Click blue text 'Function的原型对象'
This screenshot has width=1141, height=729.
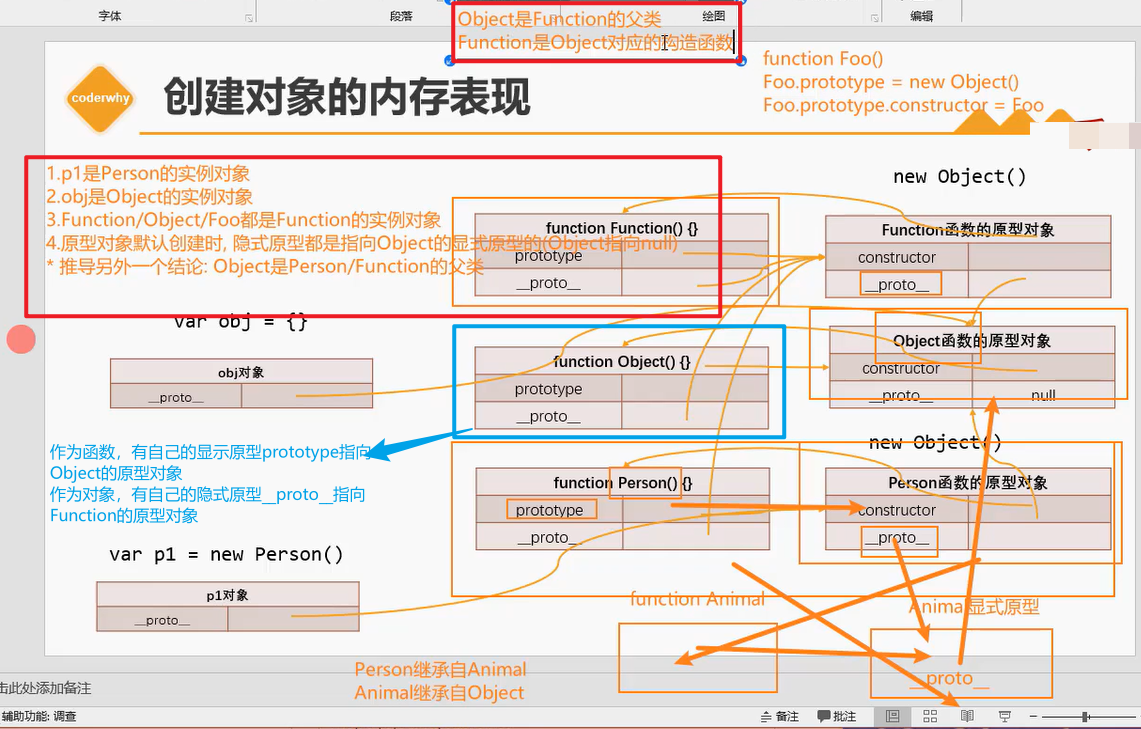(x=124, y=516)
